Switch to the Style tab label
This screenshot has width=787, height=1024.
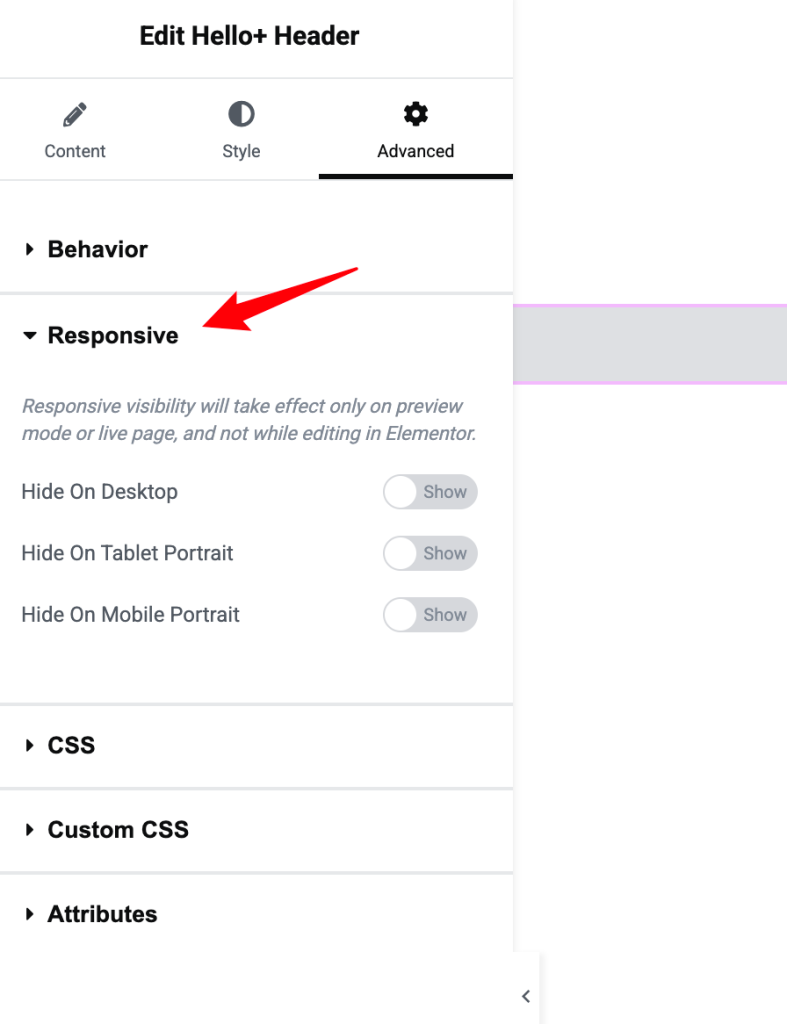(241, 151)
